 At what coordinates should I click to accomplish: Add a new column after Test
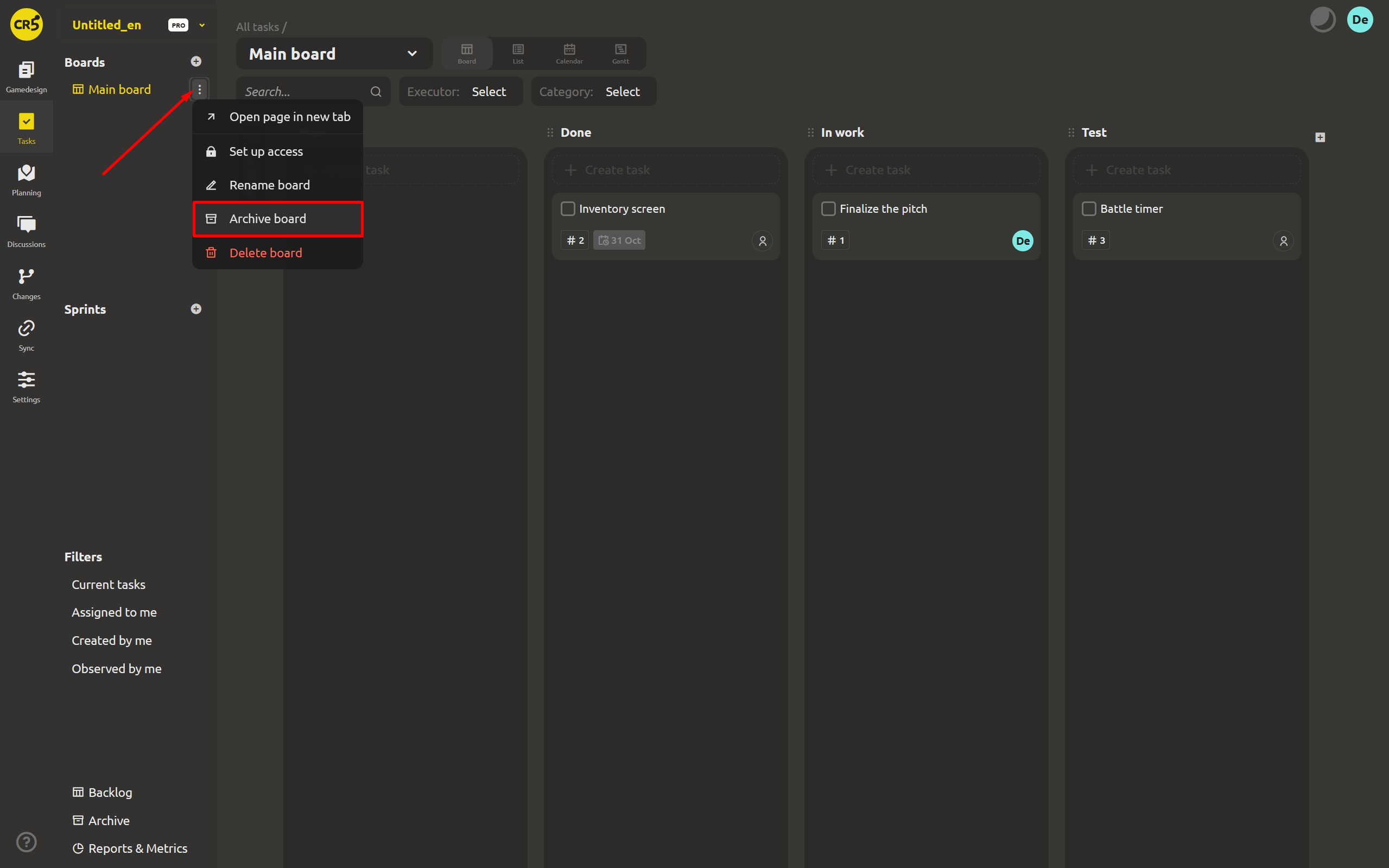pyautogui.click(x=1320, y=137)
